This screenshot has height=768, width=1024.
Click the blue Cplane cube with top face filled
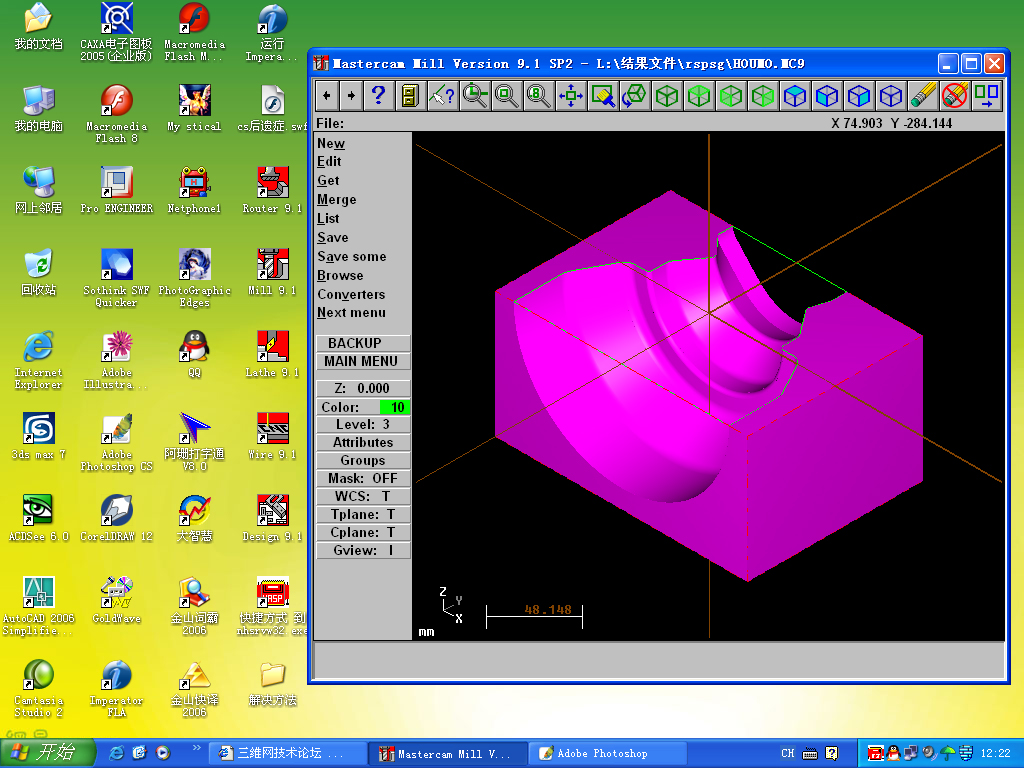click(795, 96)
